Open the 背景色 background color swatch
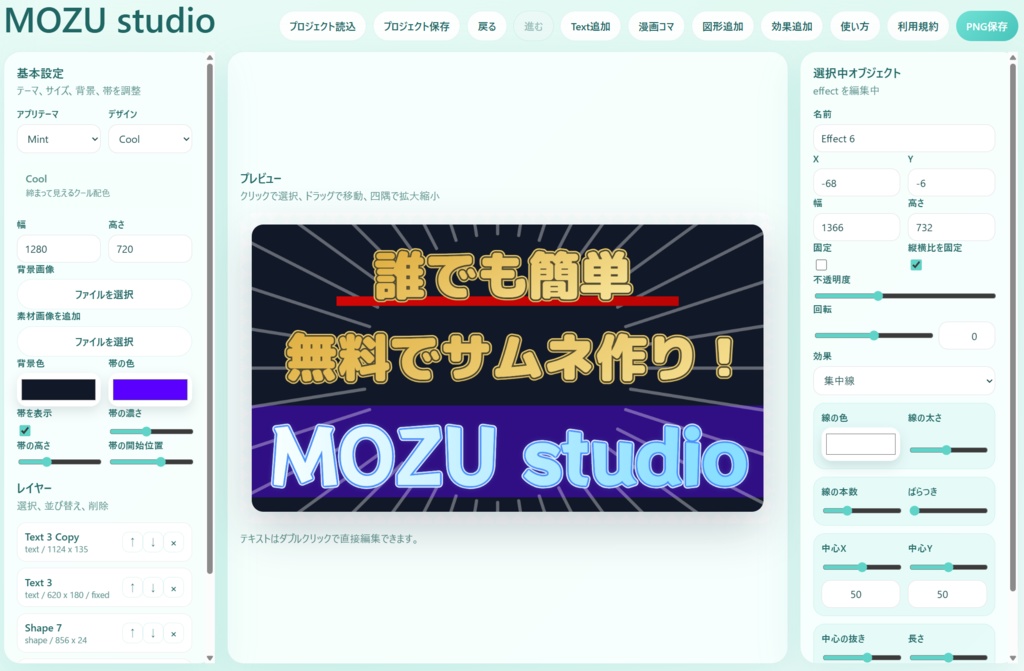Image resolution: width=1024 pixels, height=671 pixels. [57, 389]
